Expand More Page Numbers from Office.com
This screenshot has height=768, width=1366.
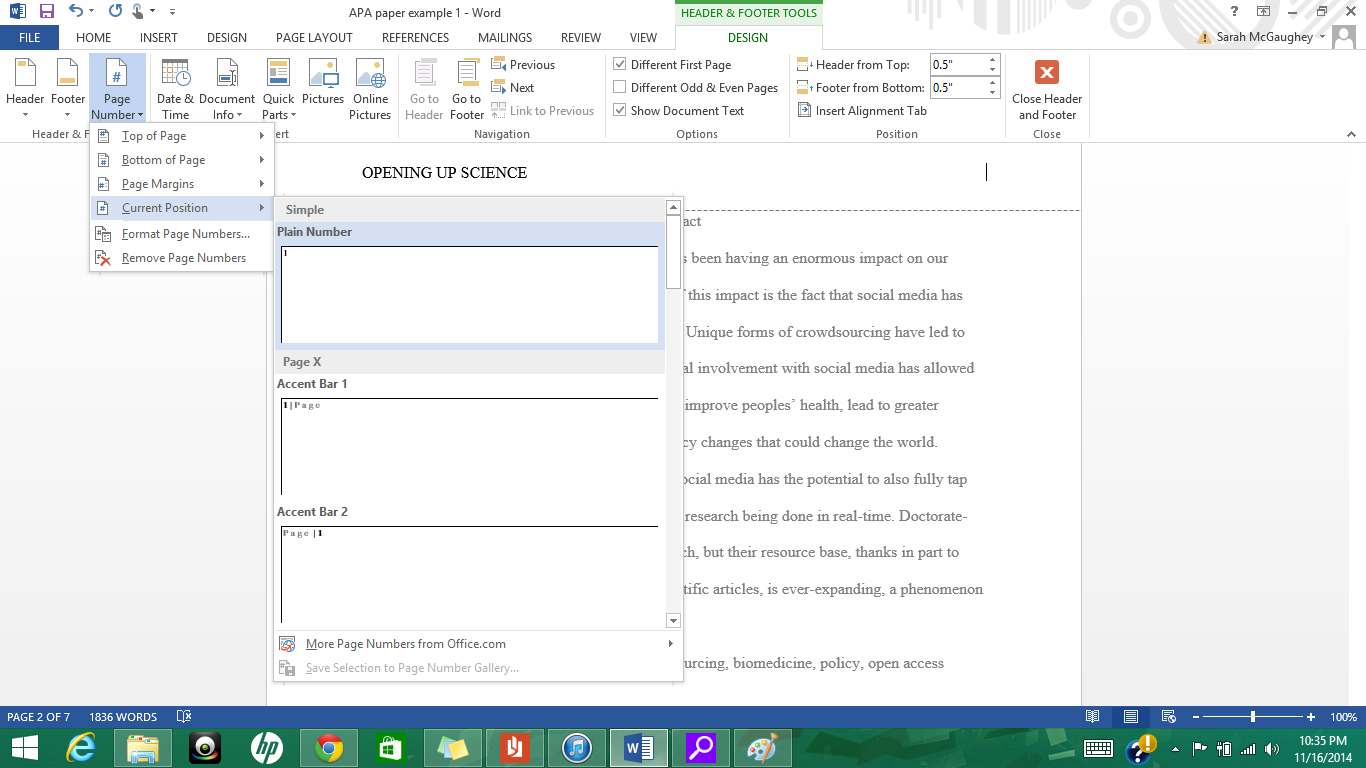tap(406, 643)
